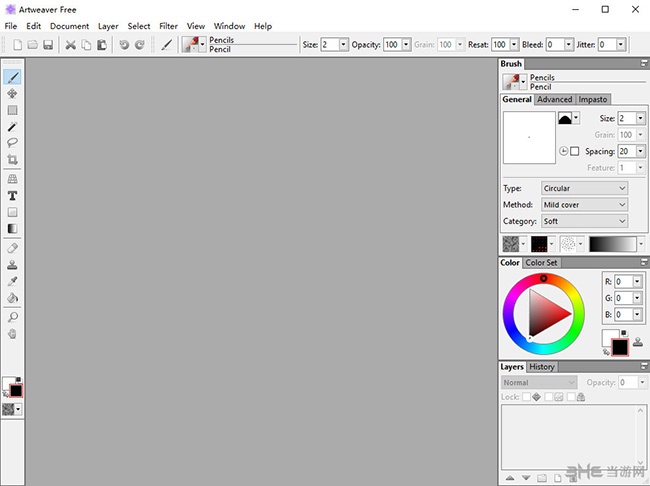The width and height of the screenshot is (650, 486).
Task: Click the Redo toolbar icon
Action: coord(140,45)
